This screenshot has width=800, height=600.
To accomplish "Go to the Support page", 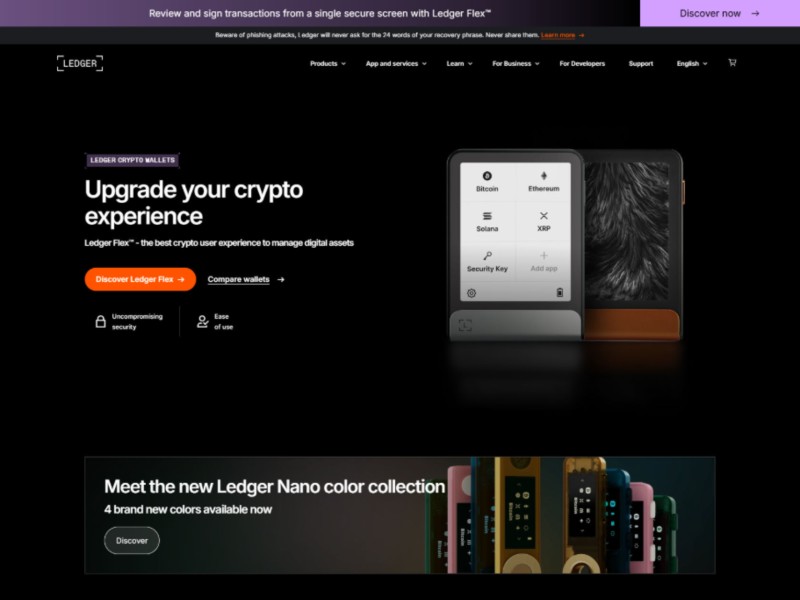I will click(641, 64).
